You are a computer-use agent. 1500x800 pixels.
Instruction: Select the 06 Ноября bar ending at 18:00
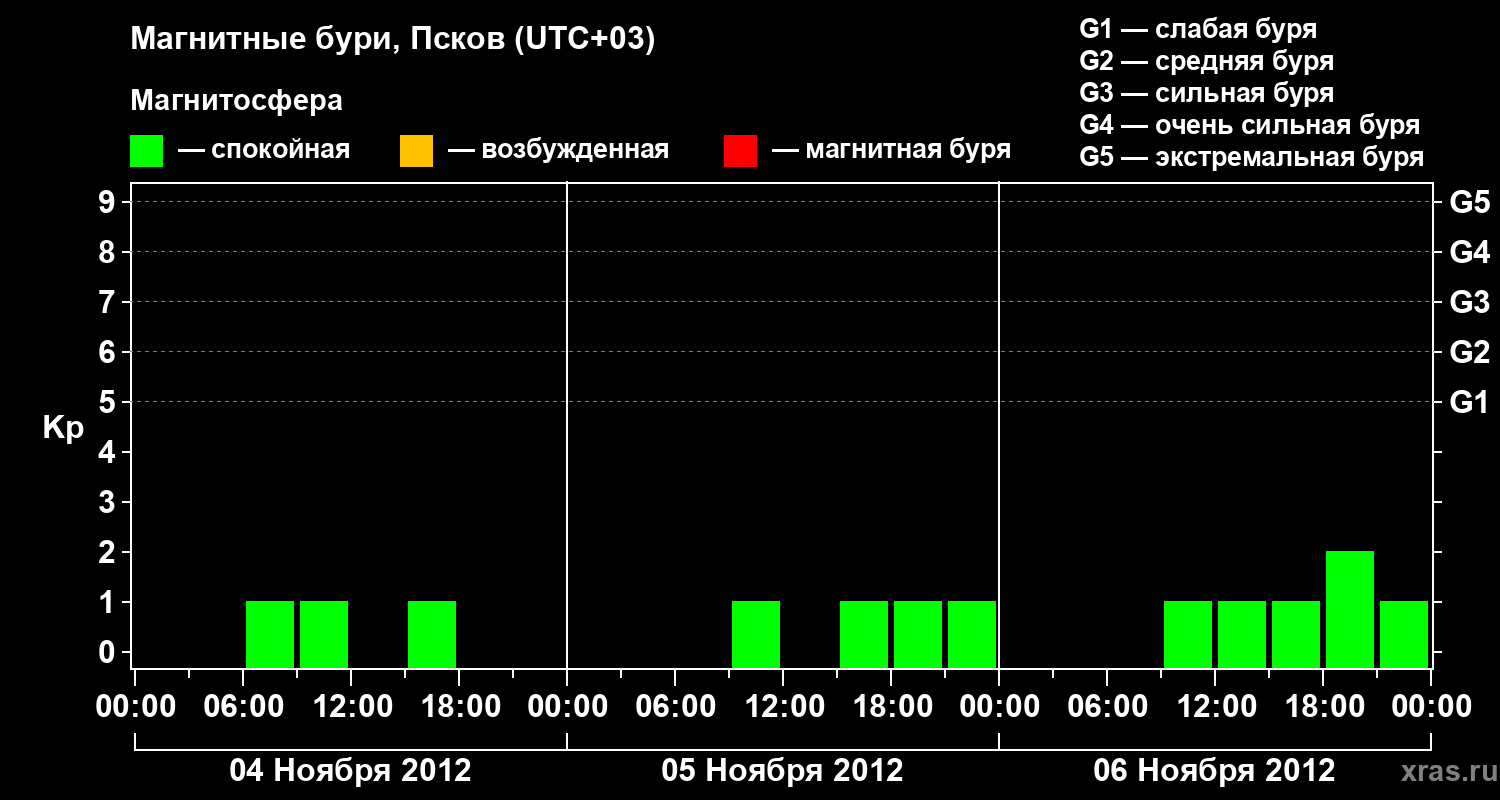[1296, 634]
